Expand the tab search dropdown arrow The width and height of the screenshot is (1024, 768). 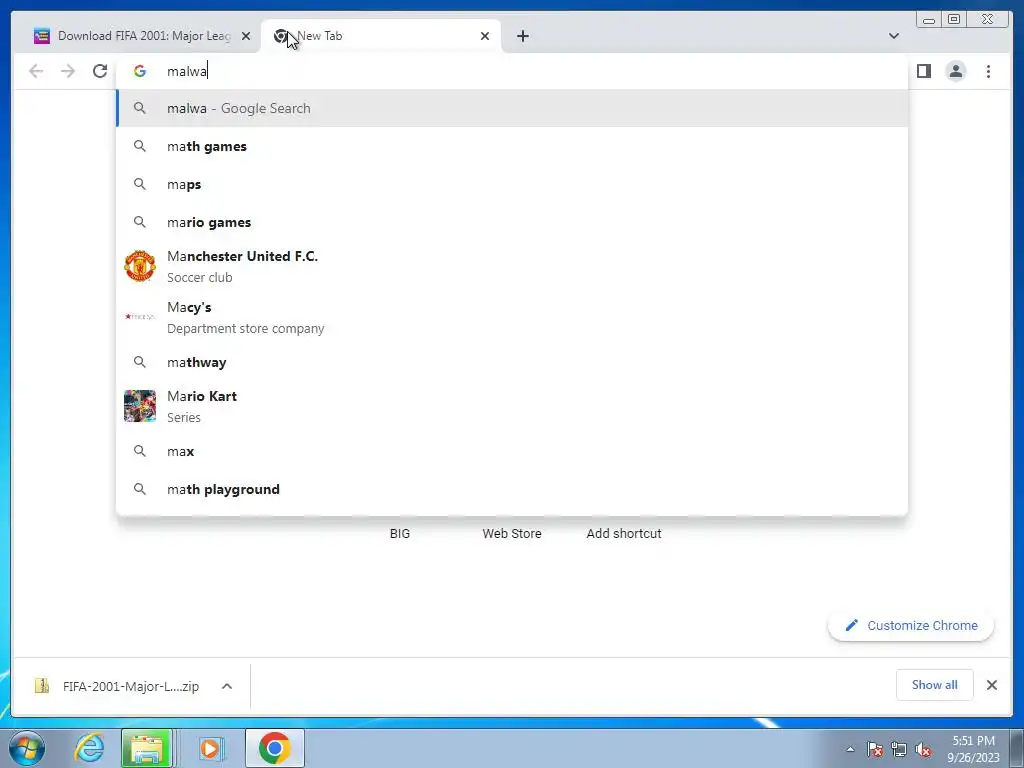point(893,36)
